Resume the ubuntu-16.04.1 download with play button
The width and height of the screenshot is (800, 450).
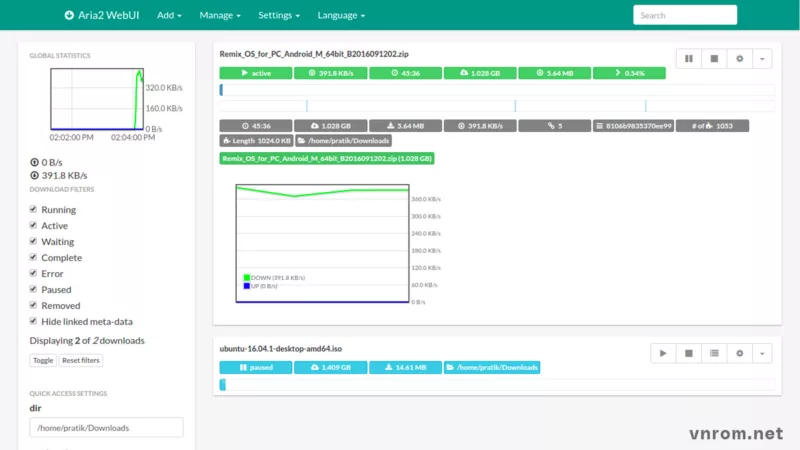pos(663,353)
